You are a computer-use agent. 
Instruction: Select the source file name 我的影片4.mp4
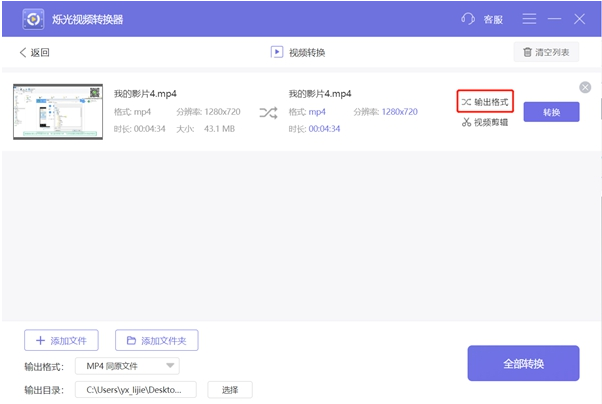coord(145,94)
